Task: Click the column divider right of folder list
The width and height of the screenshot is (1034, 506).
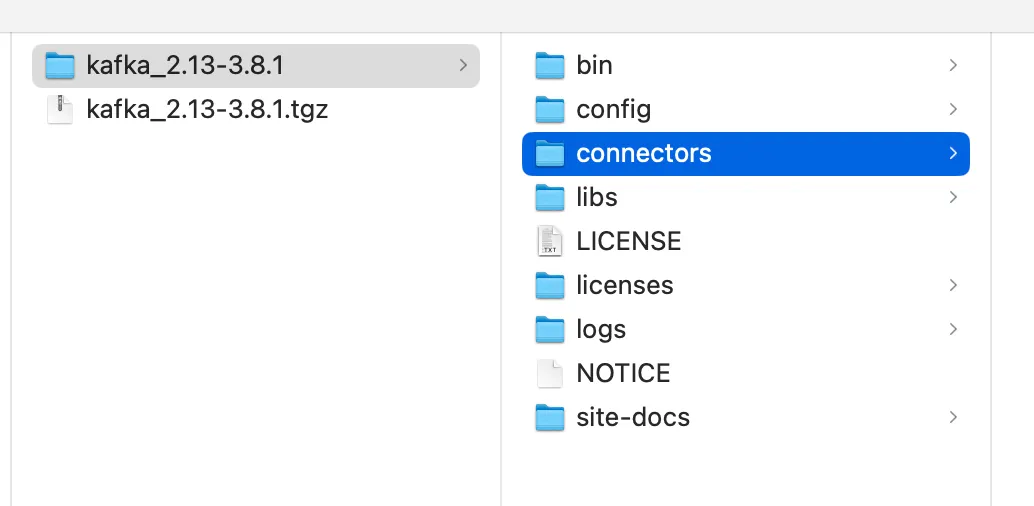Action: [990, 269]
